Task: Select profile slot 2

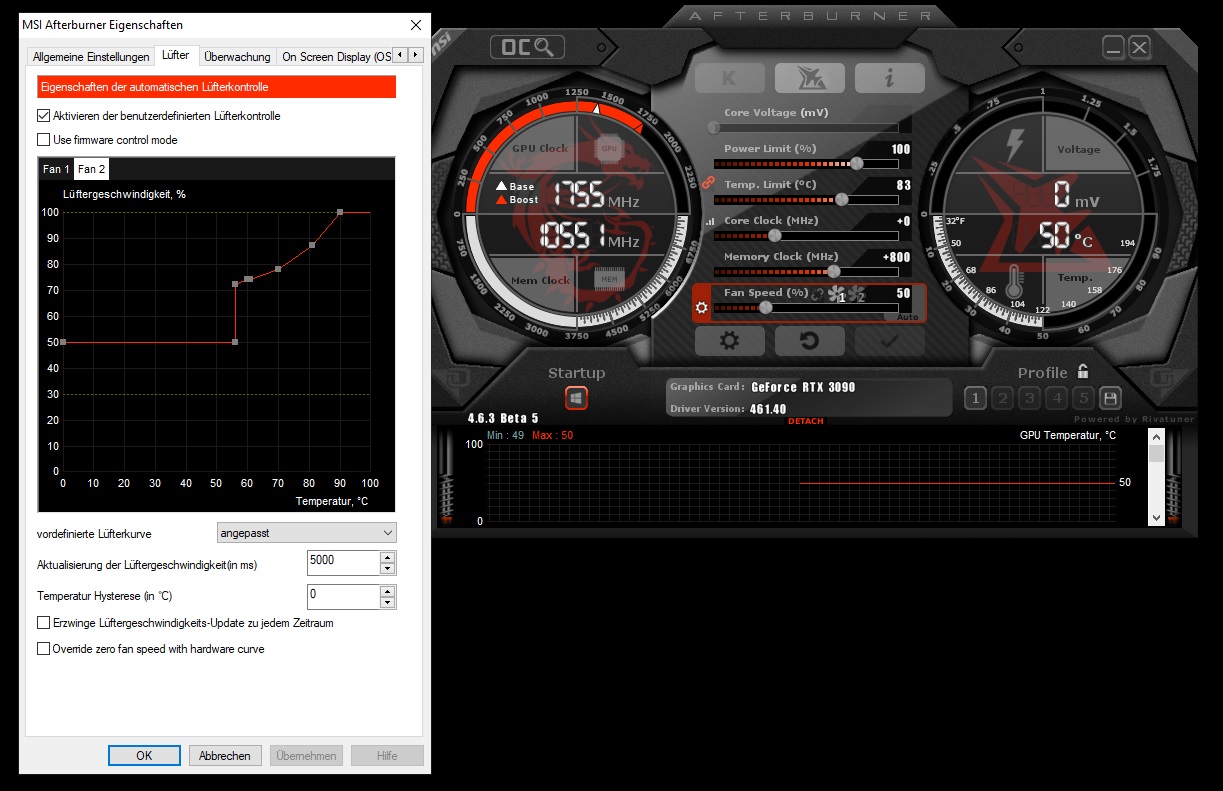Action: pos(1002,398)
